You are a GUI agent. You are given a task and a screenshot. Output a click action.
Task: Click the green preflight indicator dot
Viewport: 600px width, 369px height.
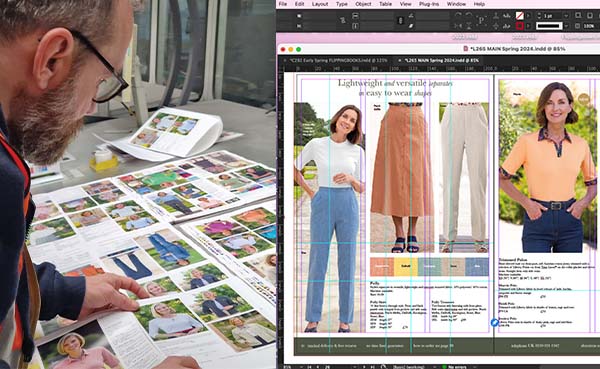(x=444, y=367)
